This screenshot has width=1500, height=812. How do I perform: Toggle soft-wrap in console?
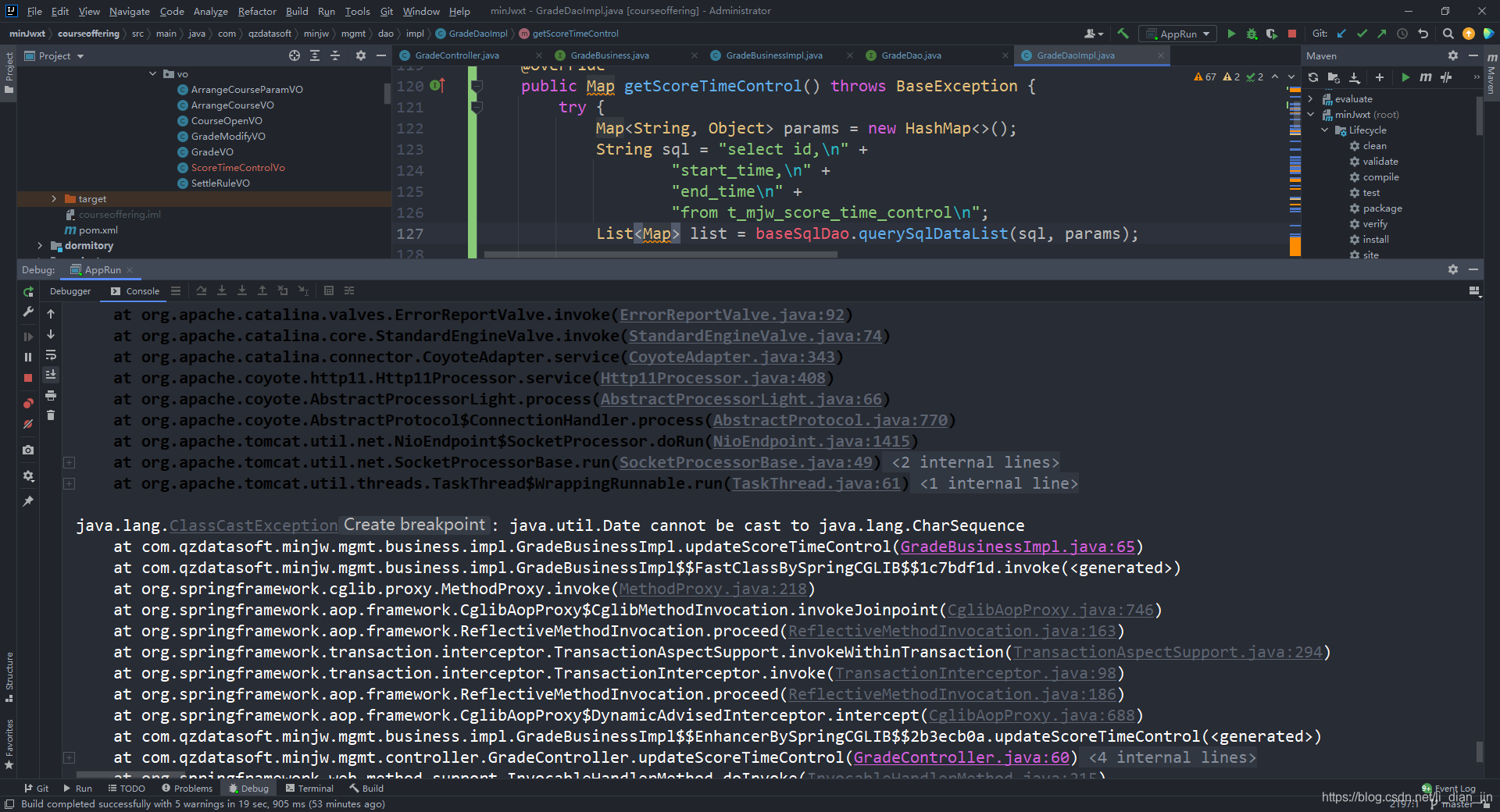coord(51,355)
